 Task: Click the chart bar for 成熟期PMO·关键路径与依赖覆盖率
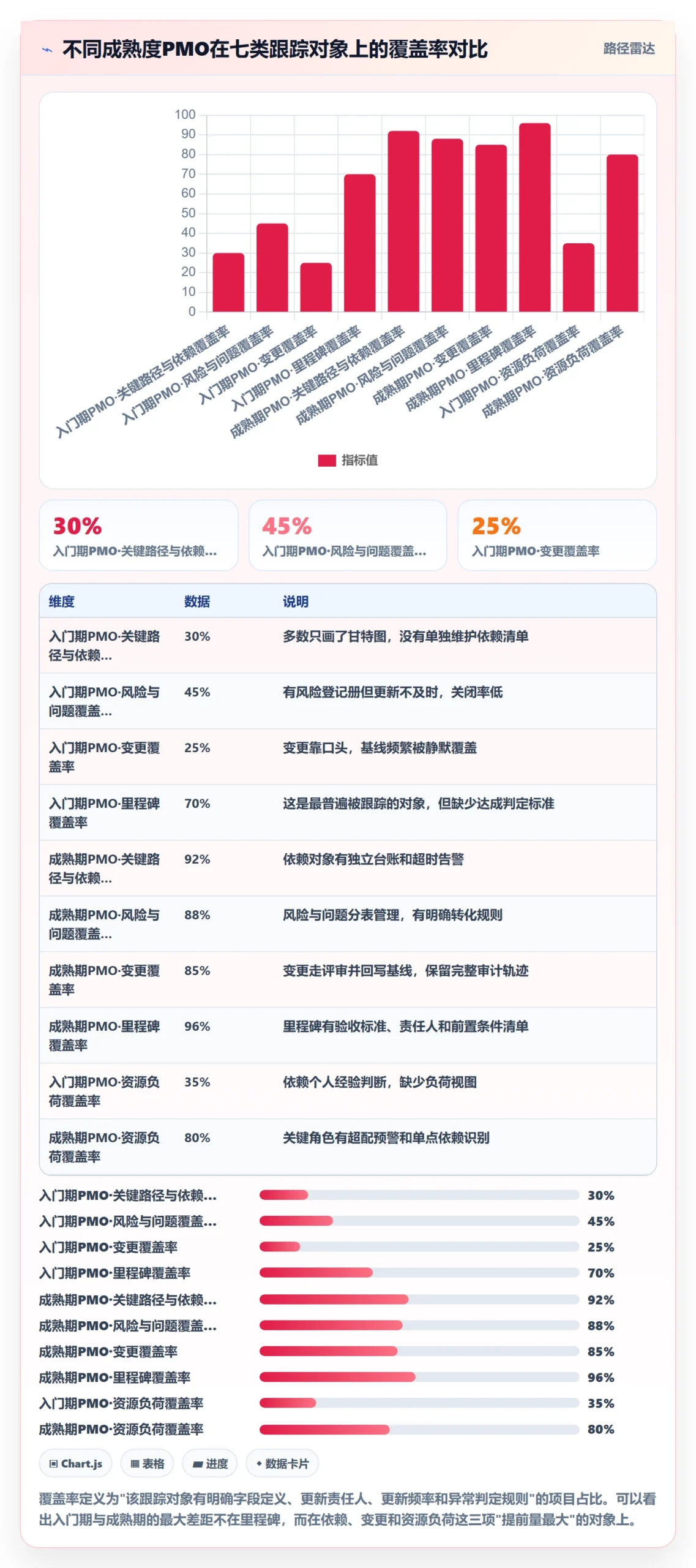click(x=403, y=221)
